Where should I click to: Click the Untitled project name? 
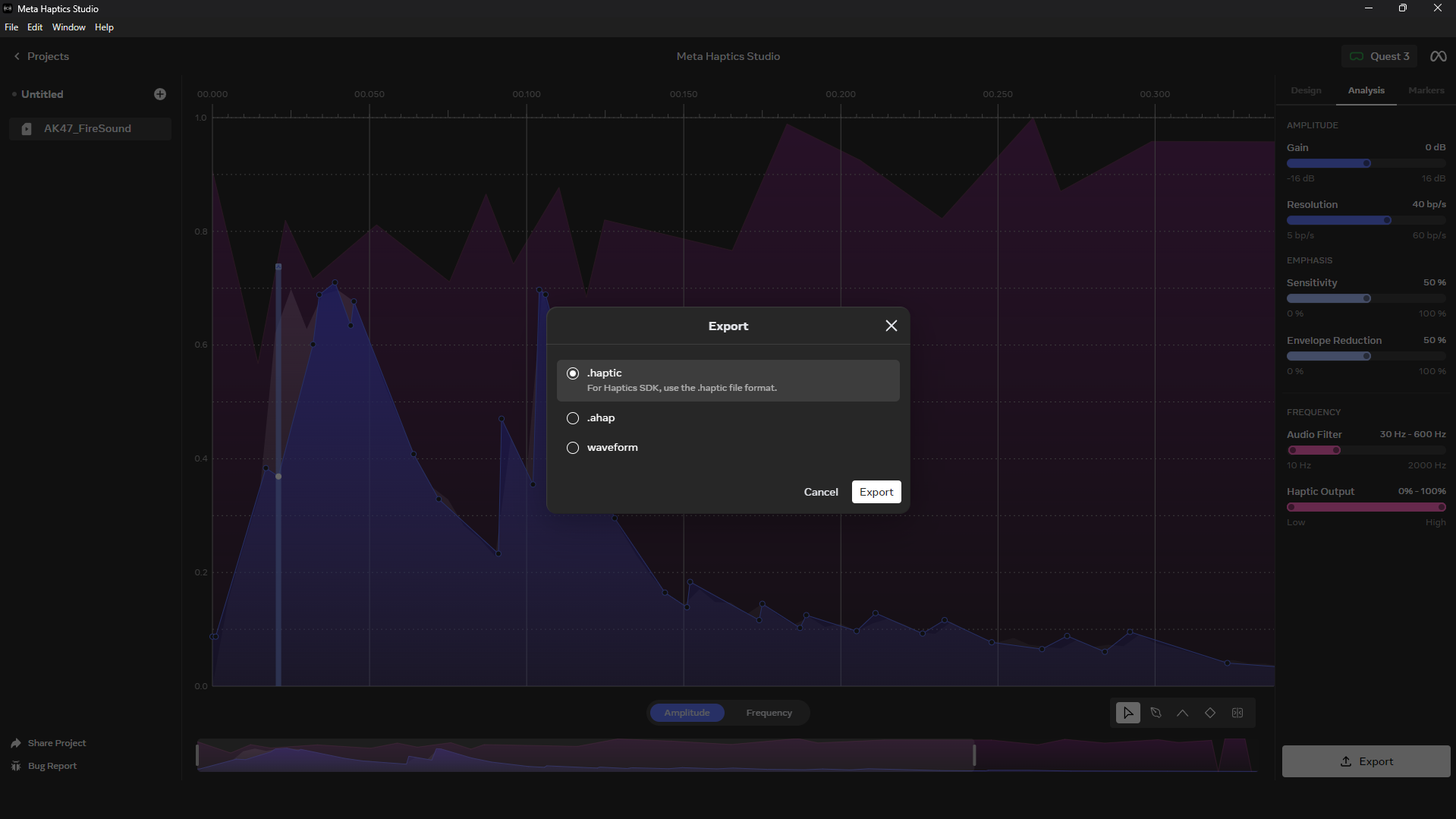[42, 94]
